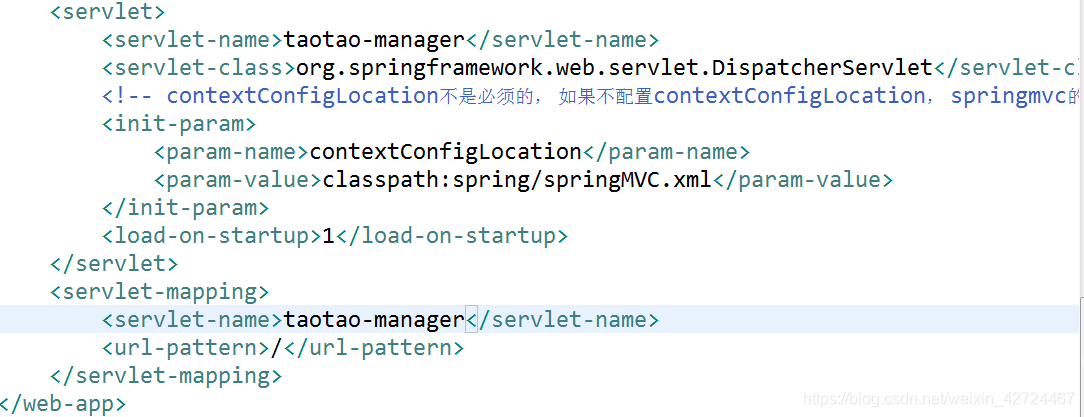Click the opening <param-name> tag
The height and width of the screenshot is (417, 1084).
tap(231, 151)
